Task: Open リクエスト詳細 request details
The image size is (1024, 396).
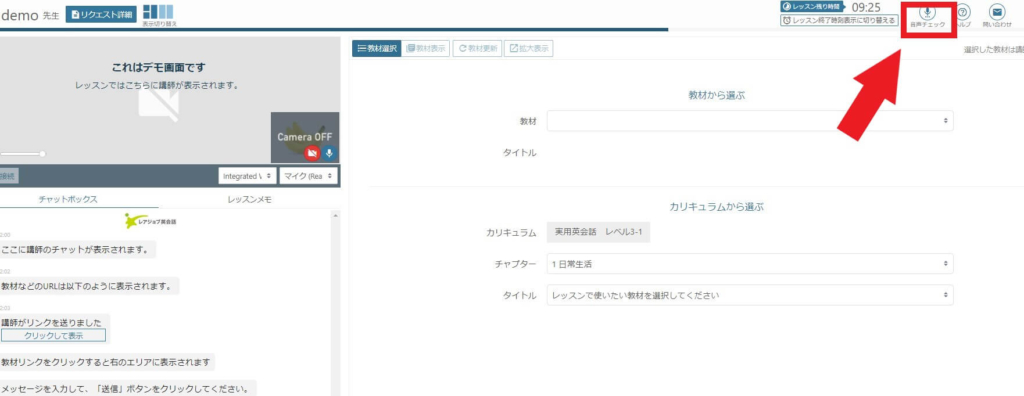Action: (x=101, y=14)
